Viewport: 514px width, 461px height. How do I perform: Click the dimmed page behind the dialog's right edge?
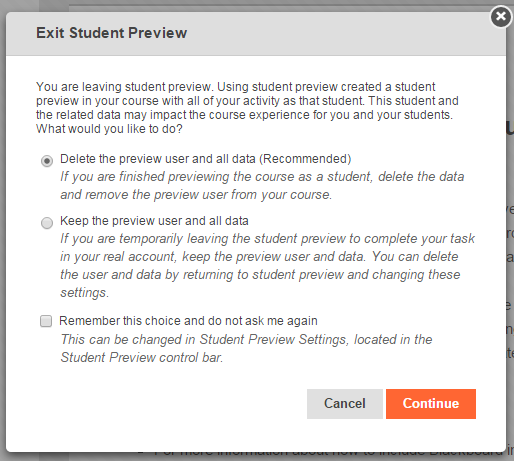(x=510, y=233)
